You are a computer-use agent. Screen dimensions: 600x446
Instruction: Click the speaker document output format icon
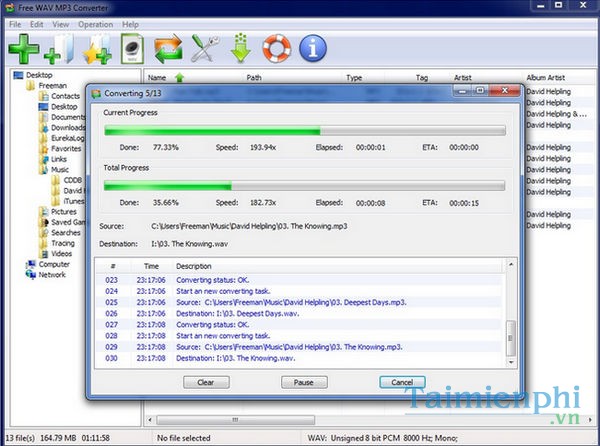coord(132,49)
